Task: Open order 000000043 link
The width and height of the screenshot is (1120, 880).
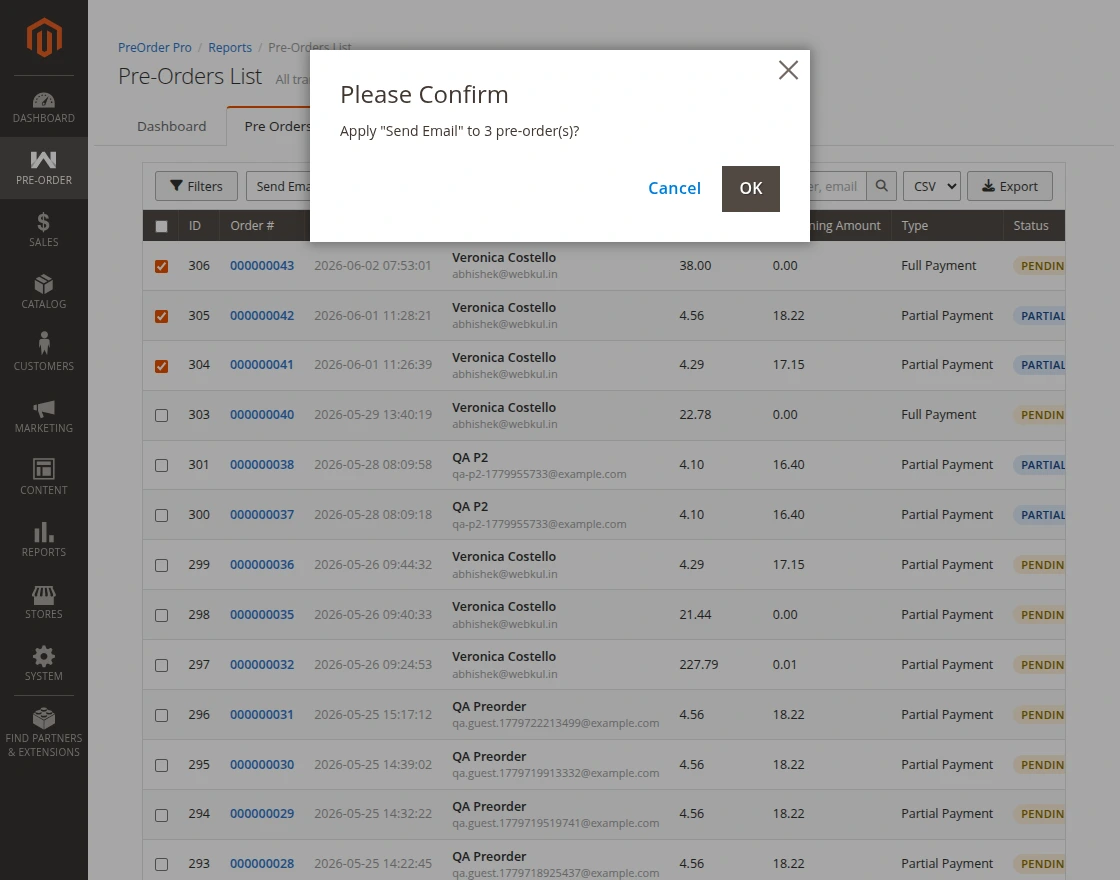Action: tap(262, 266)
